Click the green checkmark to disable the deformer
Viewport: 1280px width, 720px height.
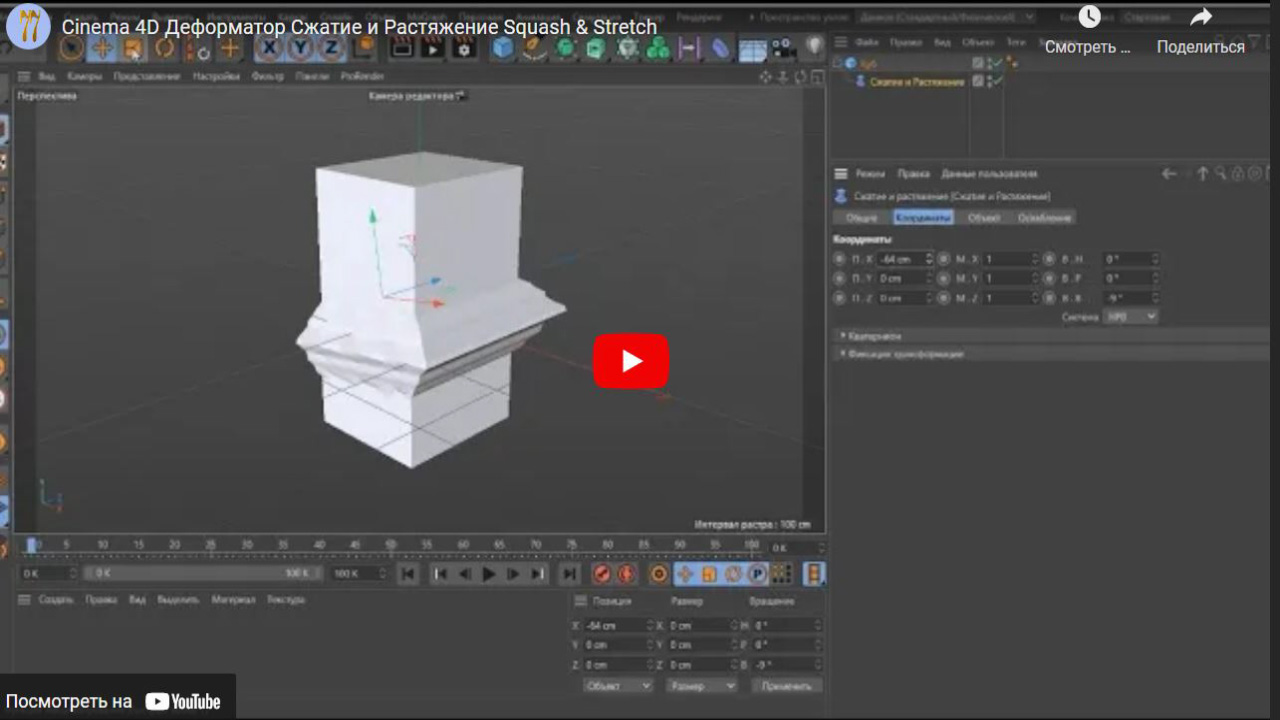(x=997, y=82)
